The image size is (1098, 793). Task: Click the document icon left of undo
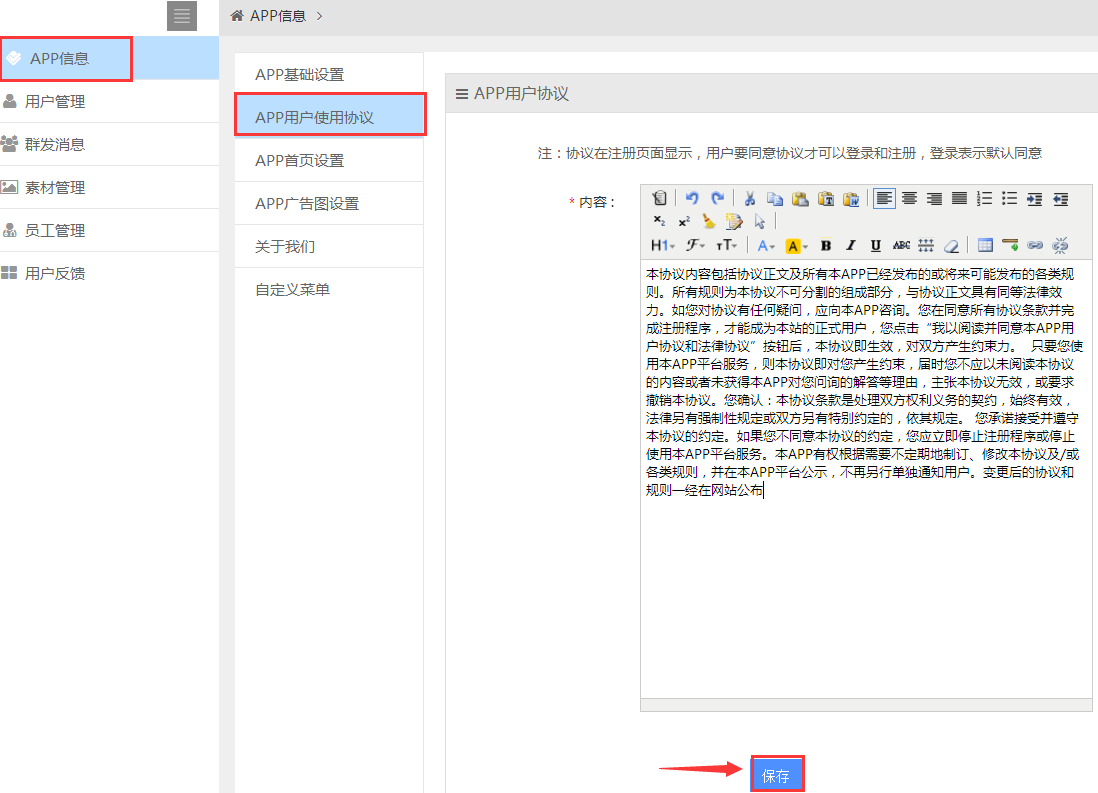pyautogui.click(x=659, y=199)
